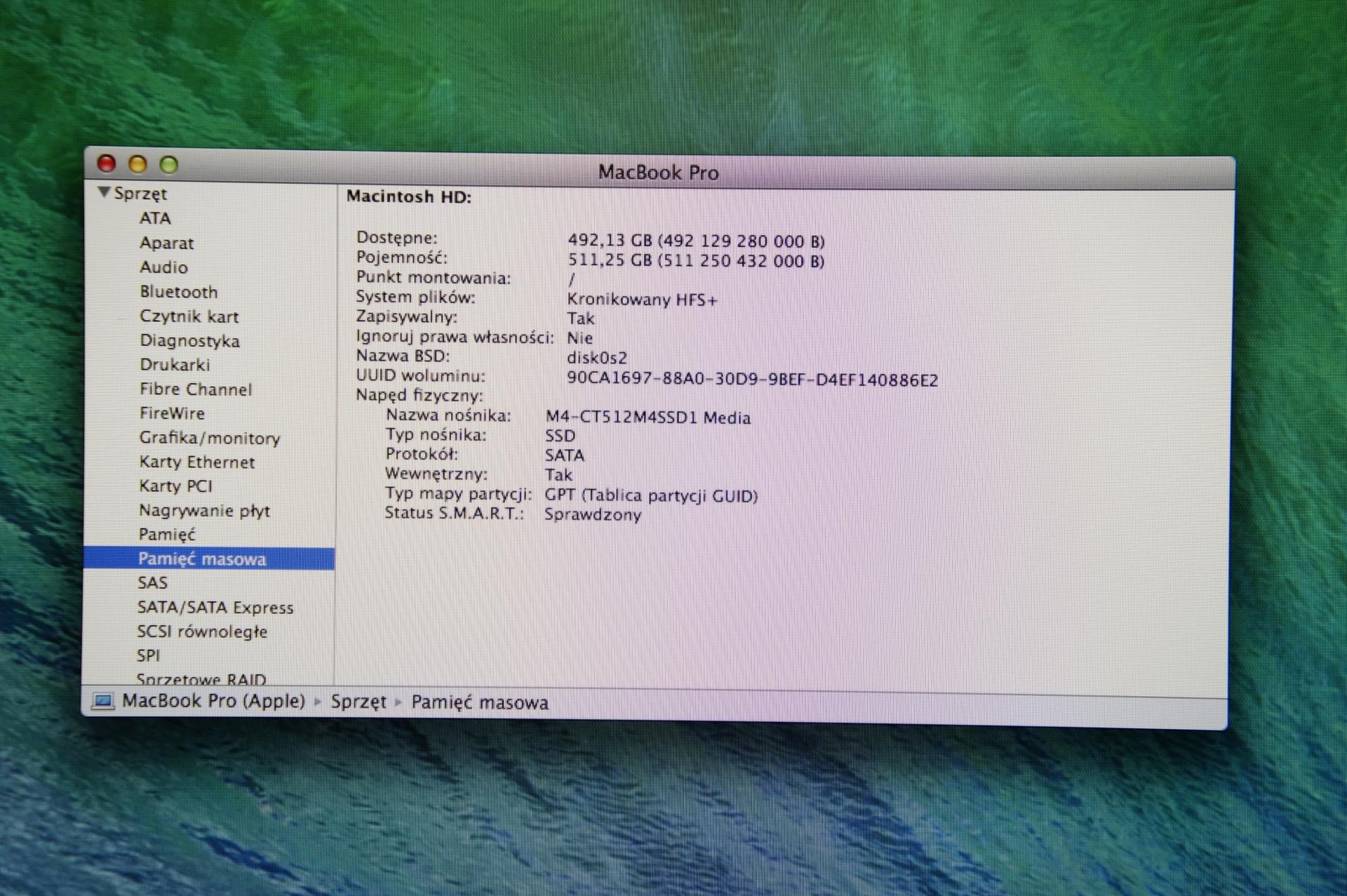The width and height of the screenshot is (1347, 896).
Task: Click M4-CT512M4SSD1 Media drive name
Action: [x=648, y=417]
